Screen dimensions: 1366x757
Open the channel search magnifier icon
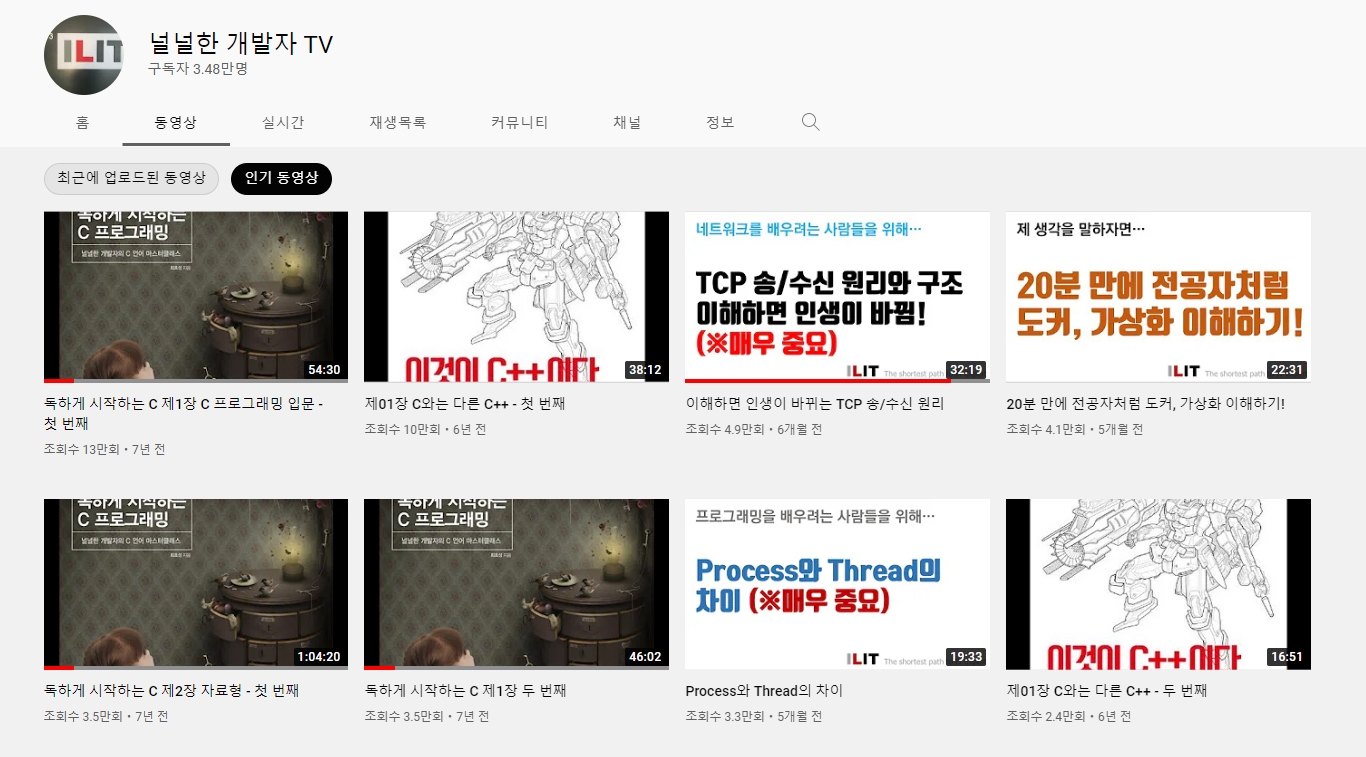coord(810,122)
